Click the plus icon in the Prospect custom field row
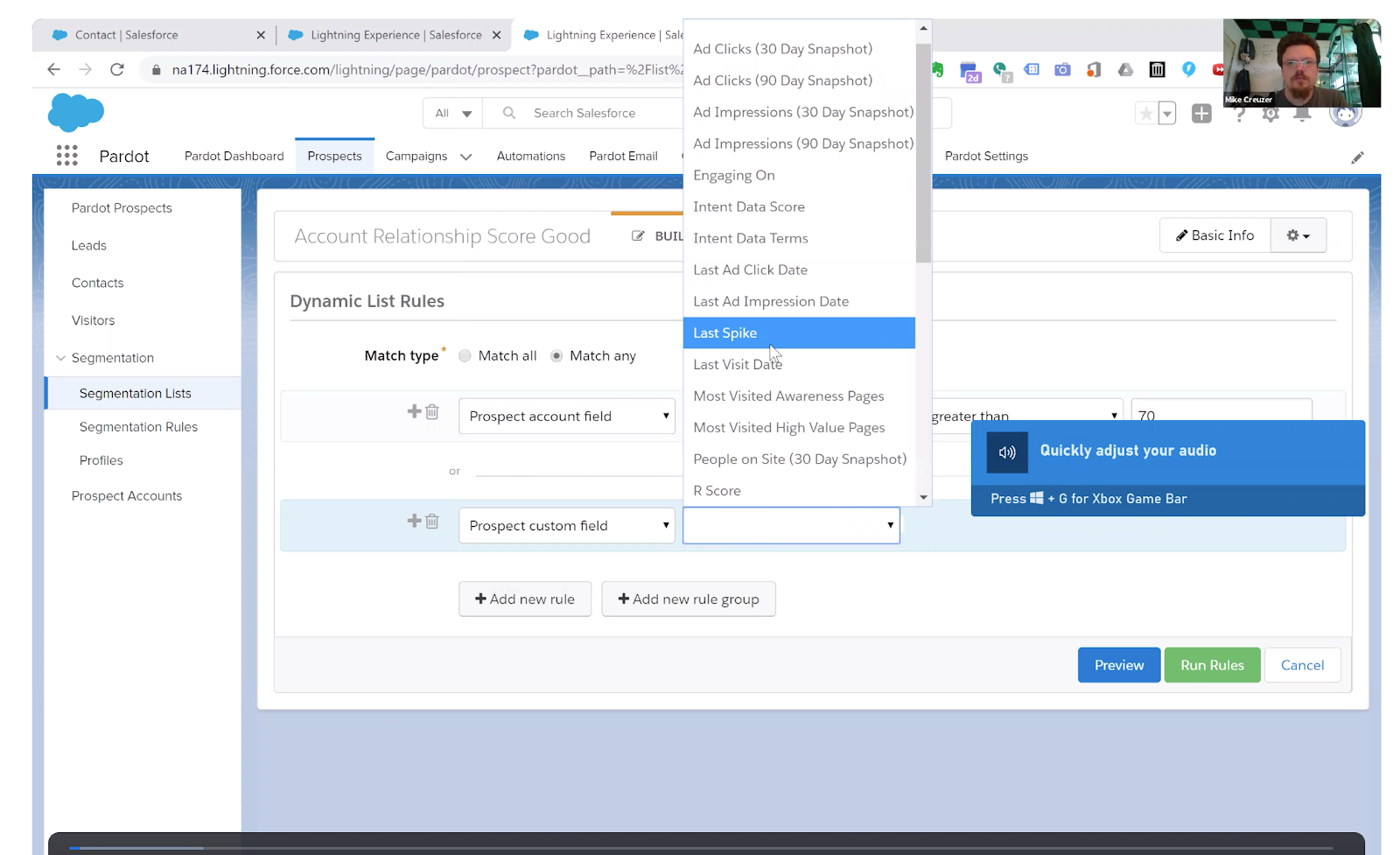This screenshot has height=855, width=1400. tap(415, 521)
